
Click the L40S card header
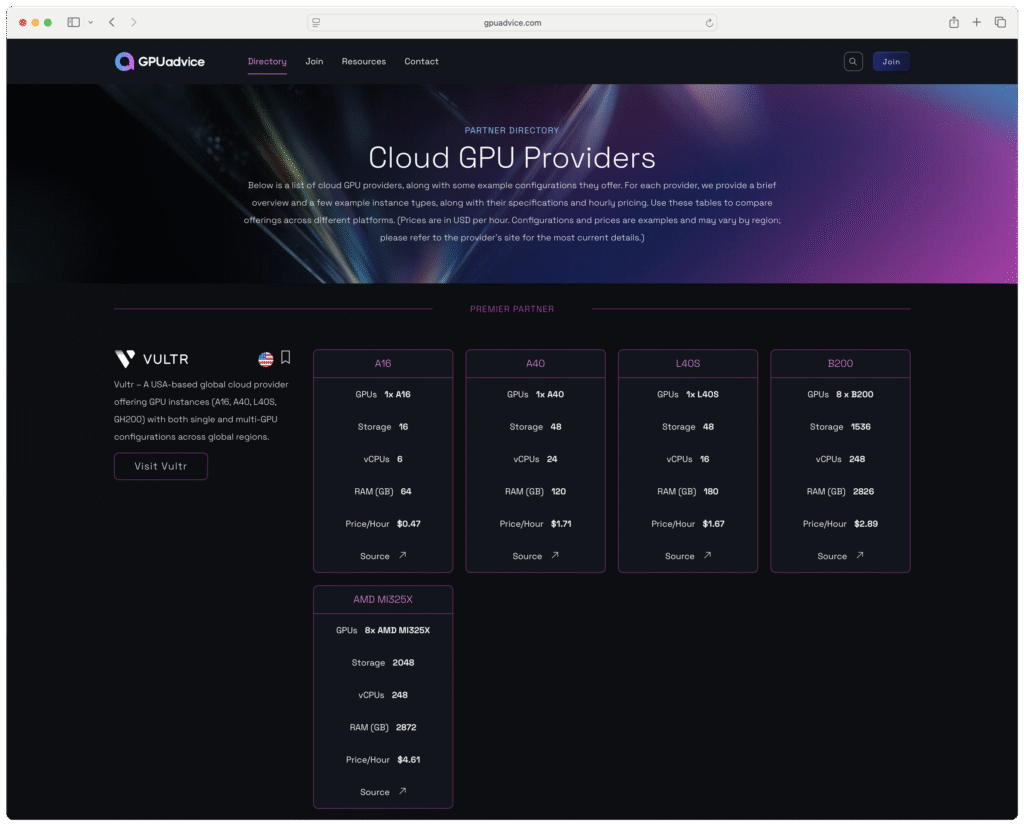688,364
